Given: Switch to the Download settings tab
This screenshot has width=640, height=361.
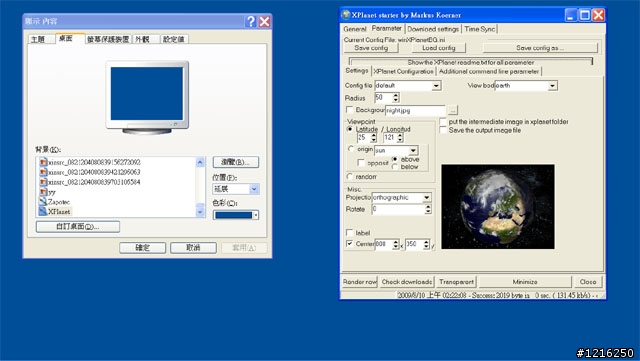Looking at the screenshot, I should point(433,29).
